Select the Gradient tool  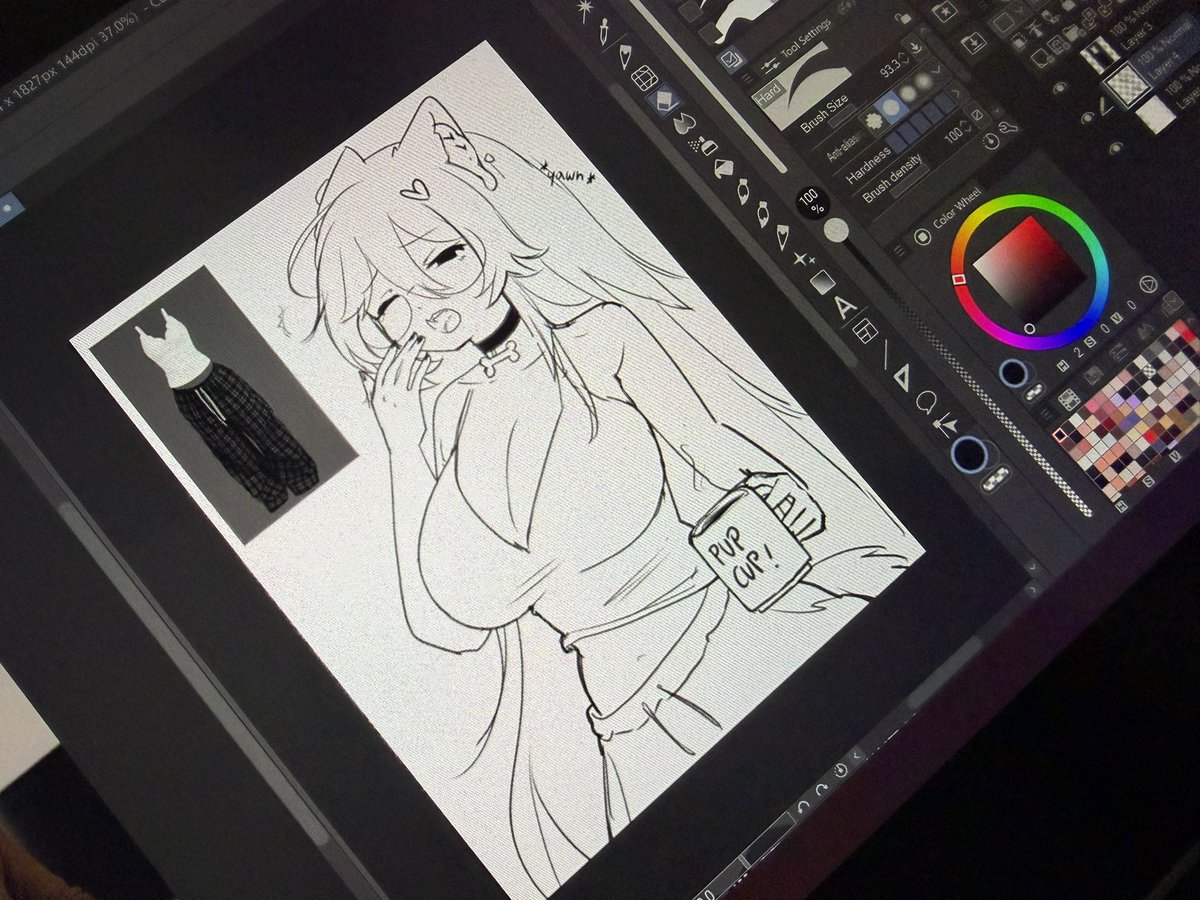tap(822, 281)
